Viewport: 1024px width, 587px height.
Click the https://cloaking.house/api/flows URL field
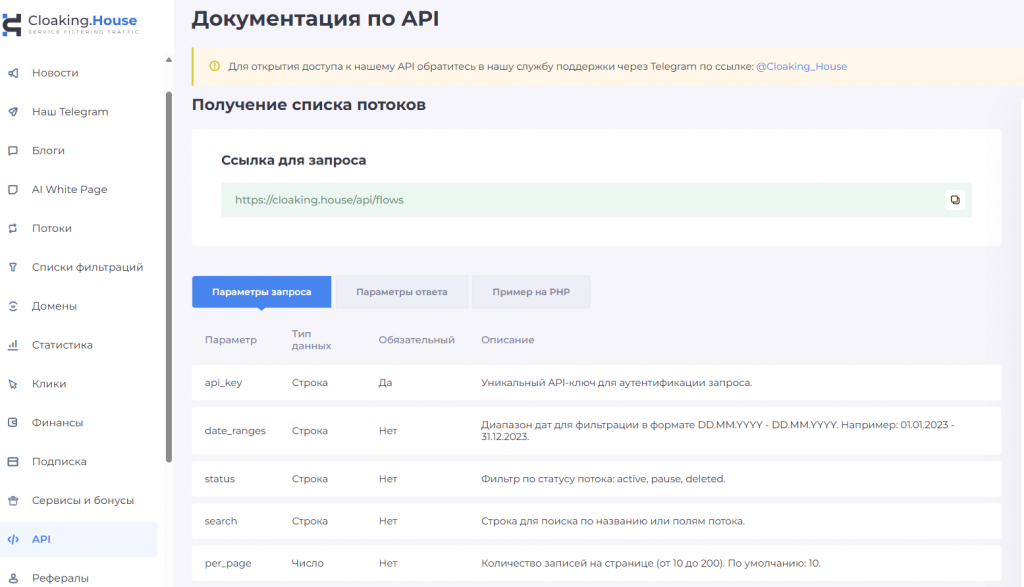(596, 200)
